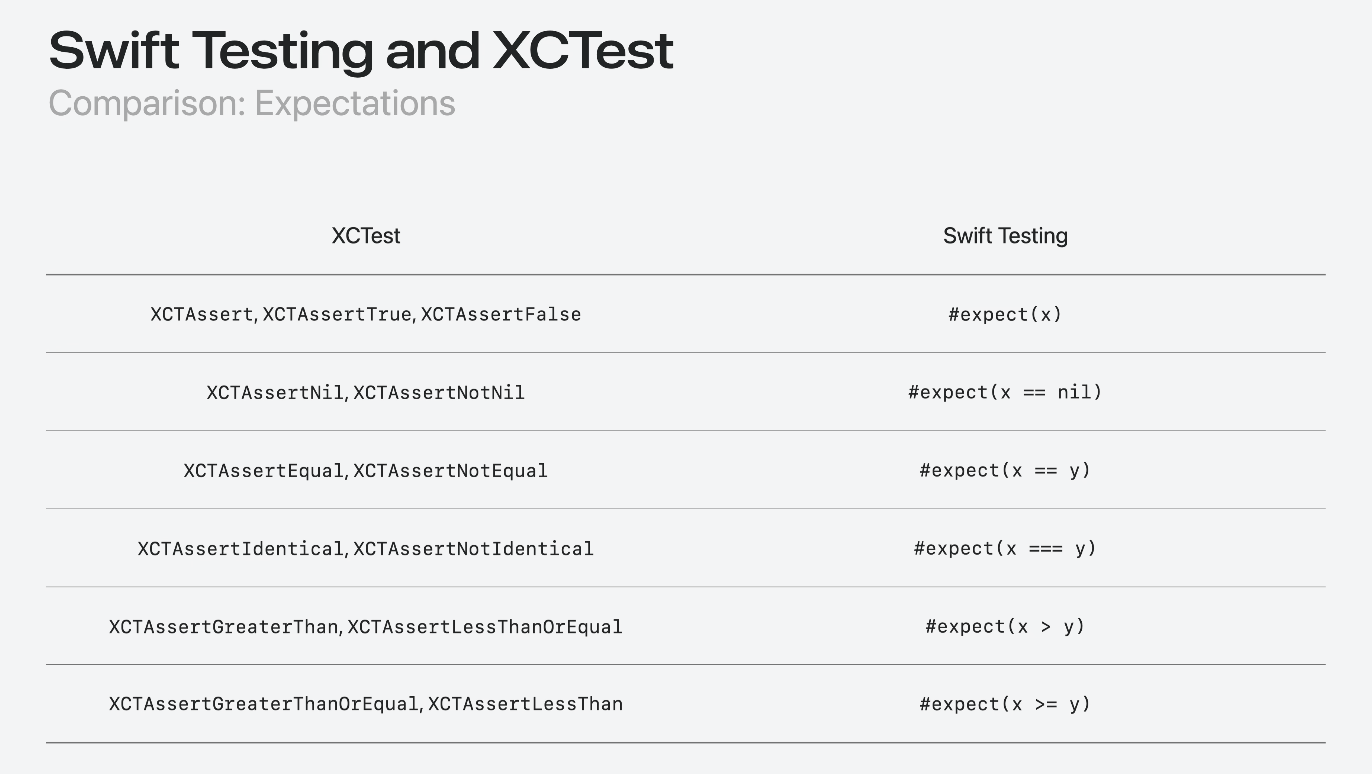1372x774 pixels.
Task: Select the XCTAssertGreaterThan text
Action: (x=224, y=627)
